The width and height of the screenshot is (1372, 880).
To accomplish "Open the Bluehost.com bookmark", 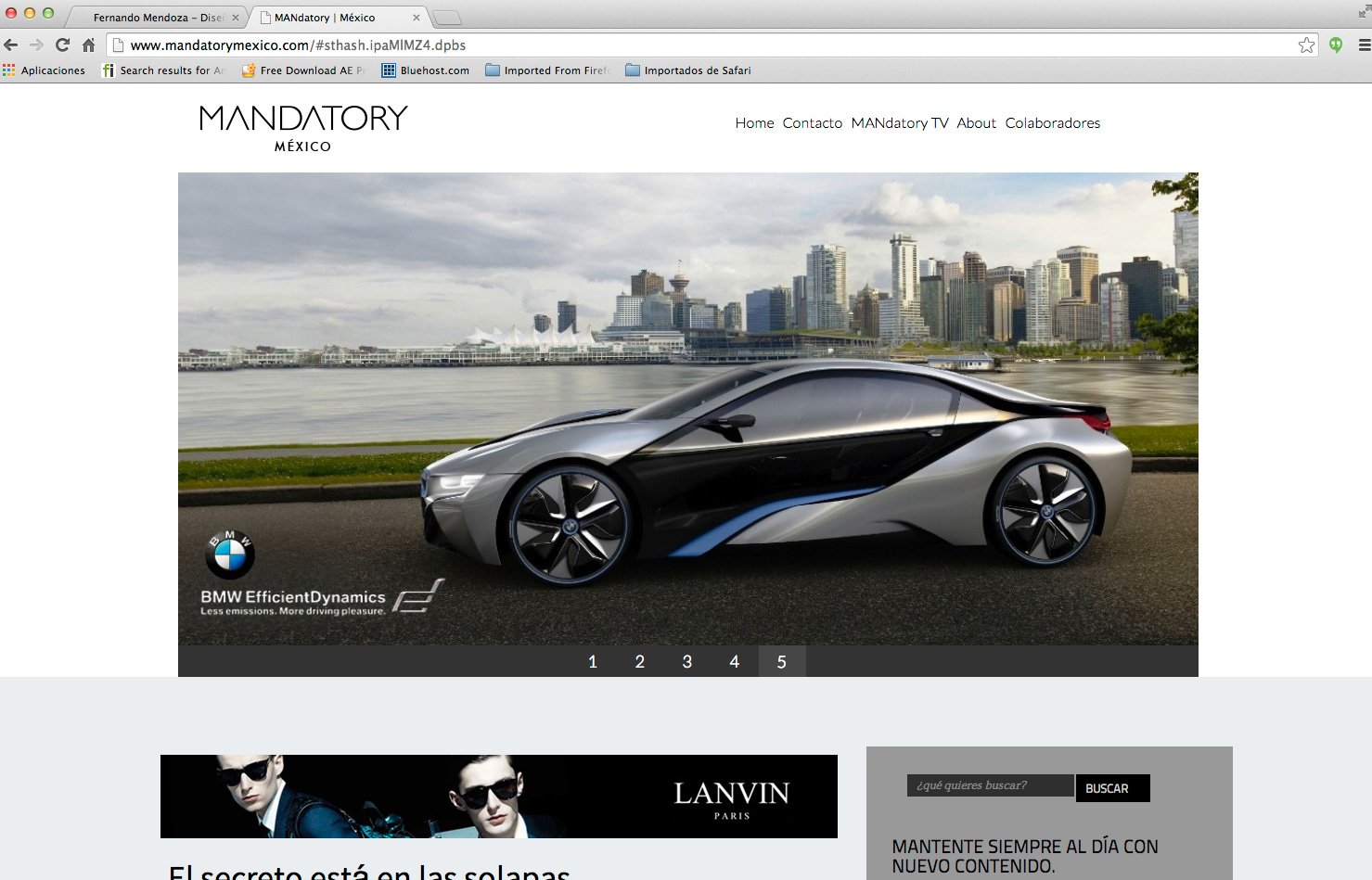I will tap(426, 70).
